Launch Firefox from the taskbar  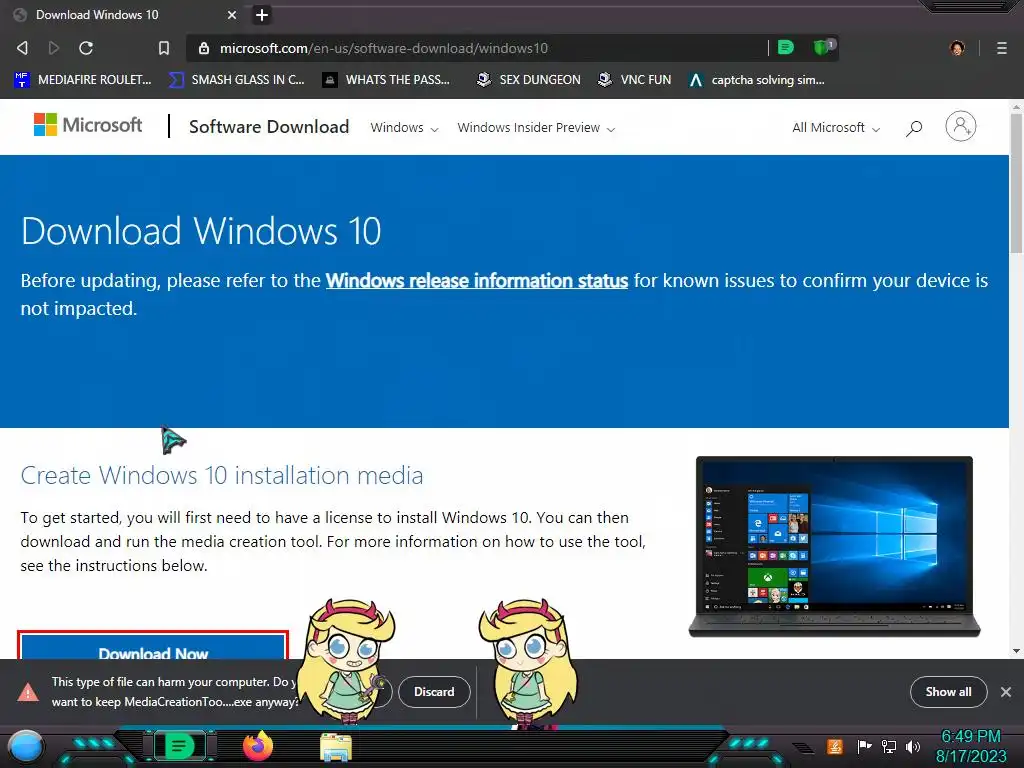[x=258, y=746]
